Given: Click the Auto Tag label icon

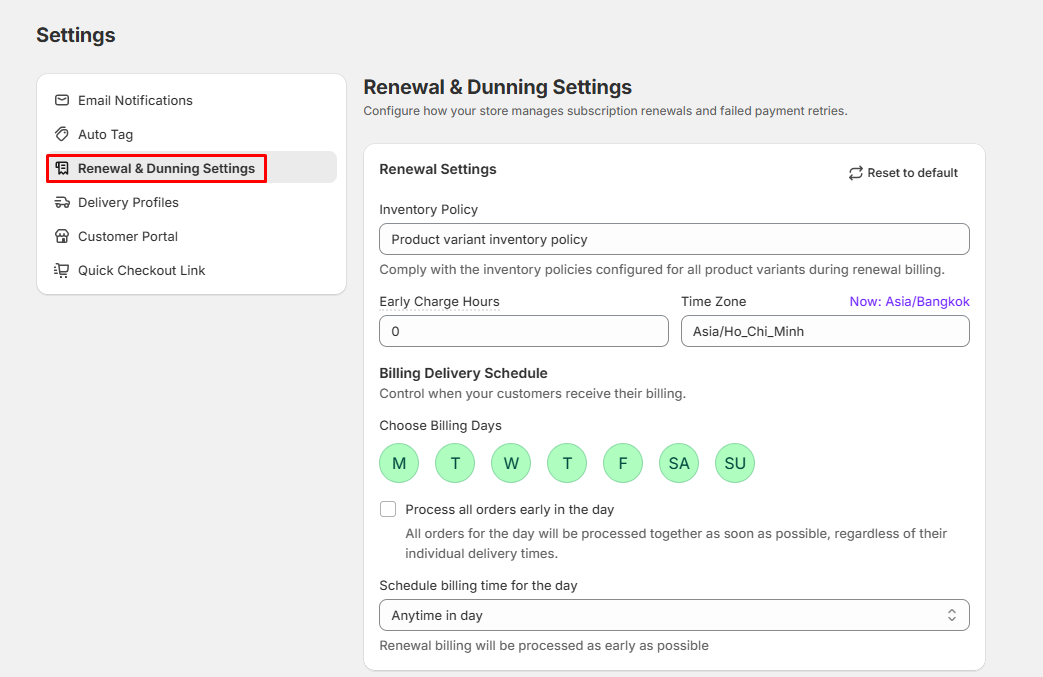Looking at the screenshot, I should tap(62, 134).
